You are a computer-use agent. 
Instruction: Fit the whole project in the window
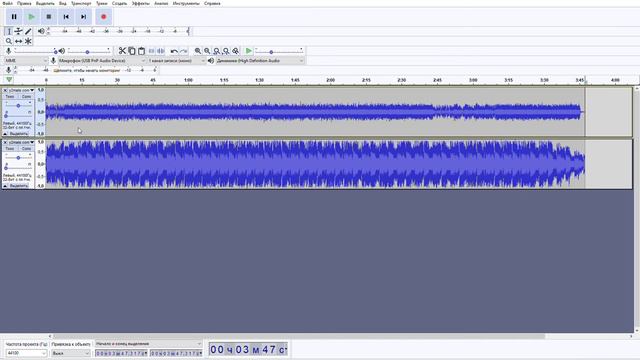click(x=226, y=51)
